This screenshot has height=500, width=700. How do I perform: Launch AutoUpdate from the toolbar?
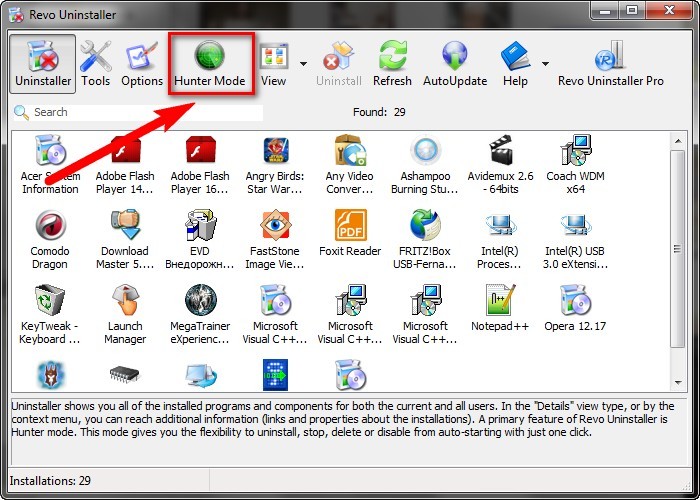tap(455, 63)
